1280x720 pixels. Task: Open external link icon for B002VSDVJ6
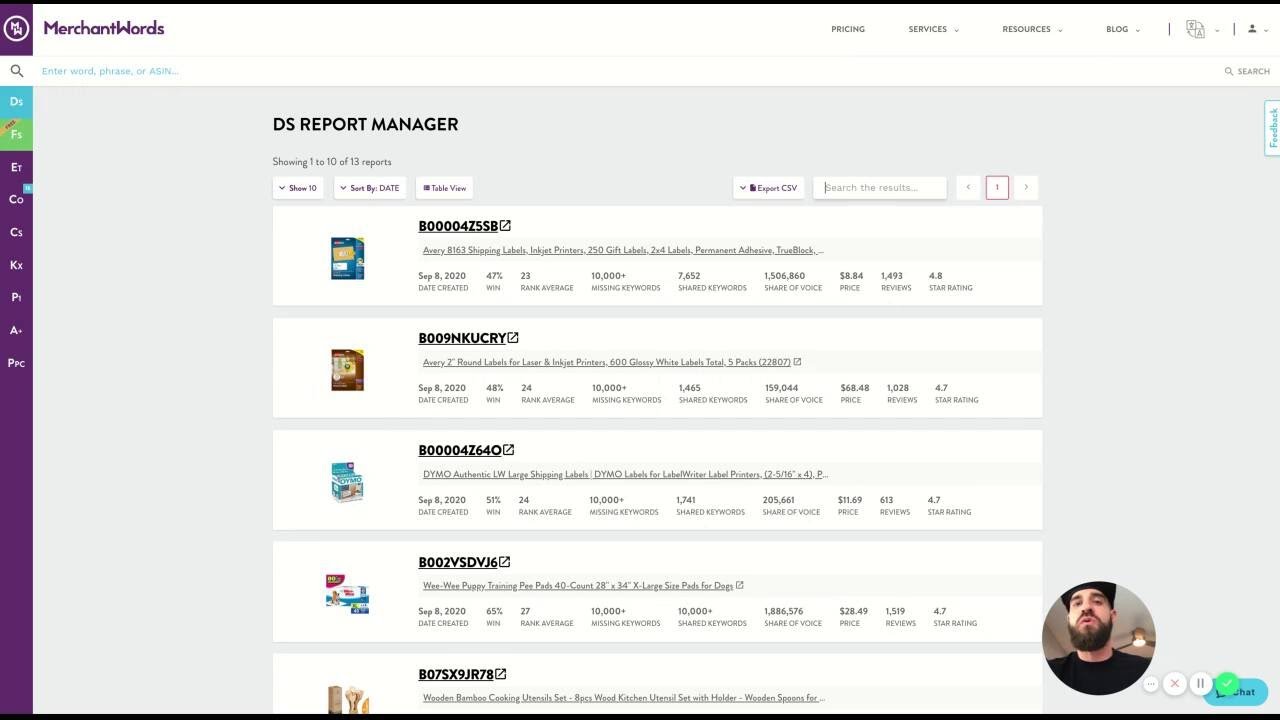click(x=505, y=562)
